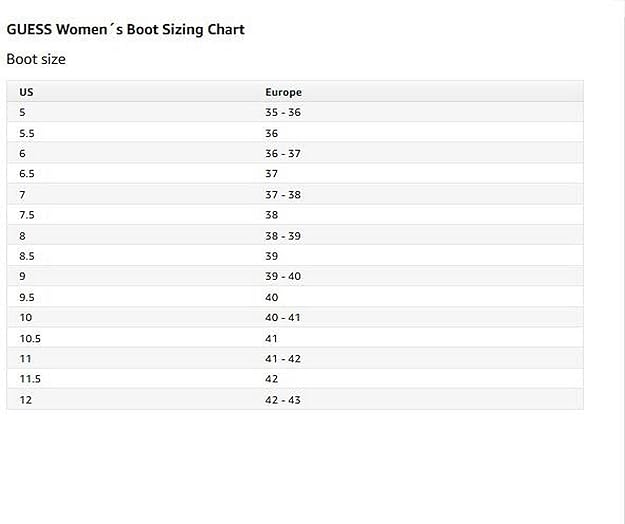Select the US size 6.5 row
Screen dimensions: 625x524
tap(295, 174)
